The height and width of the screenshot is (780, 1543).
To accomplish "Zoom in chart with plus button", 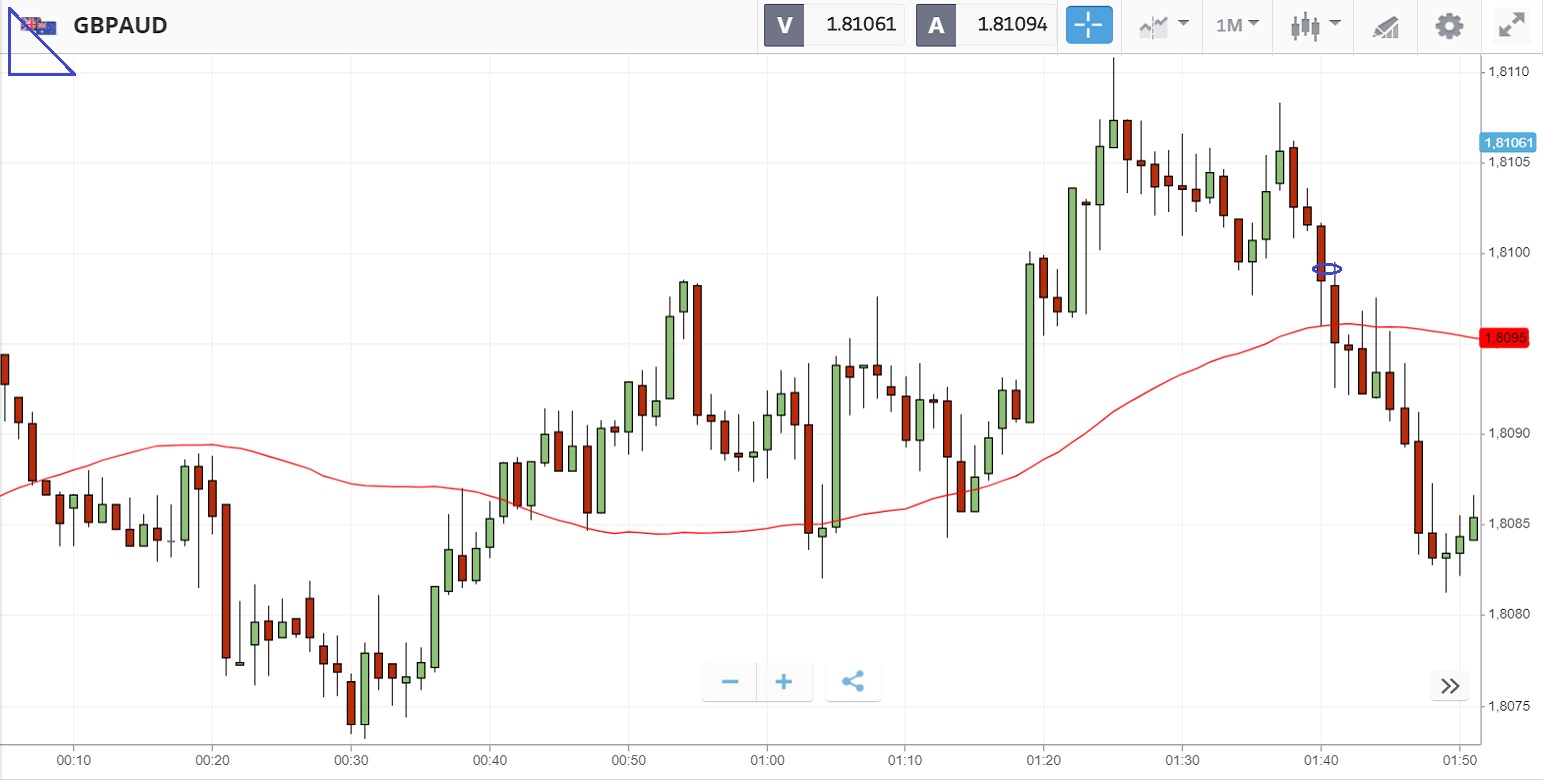I will click(x=784, y=682).
